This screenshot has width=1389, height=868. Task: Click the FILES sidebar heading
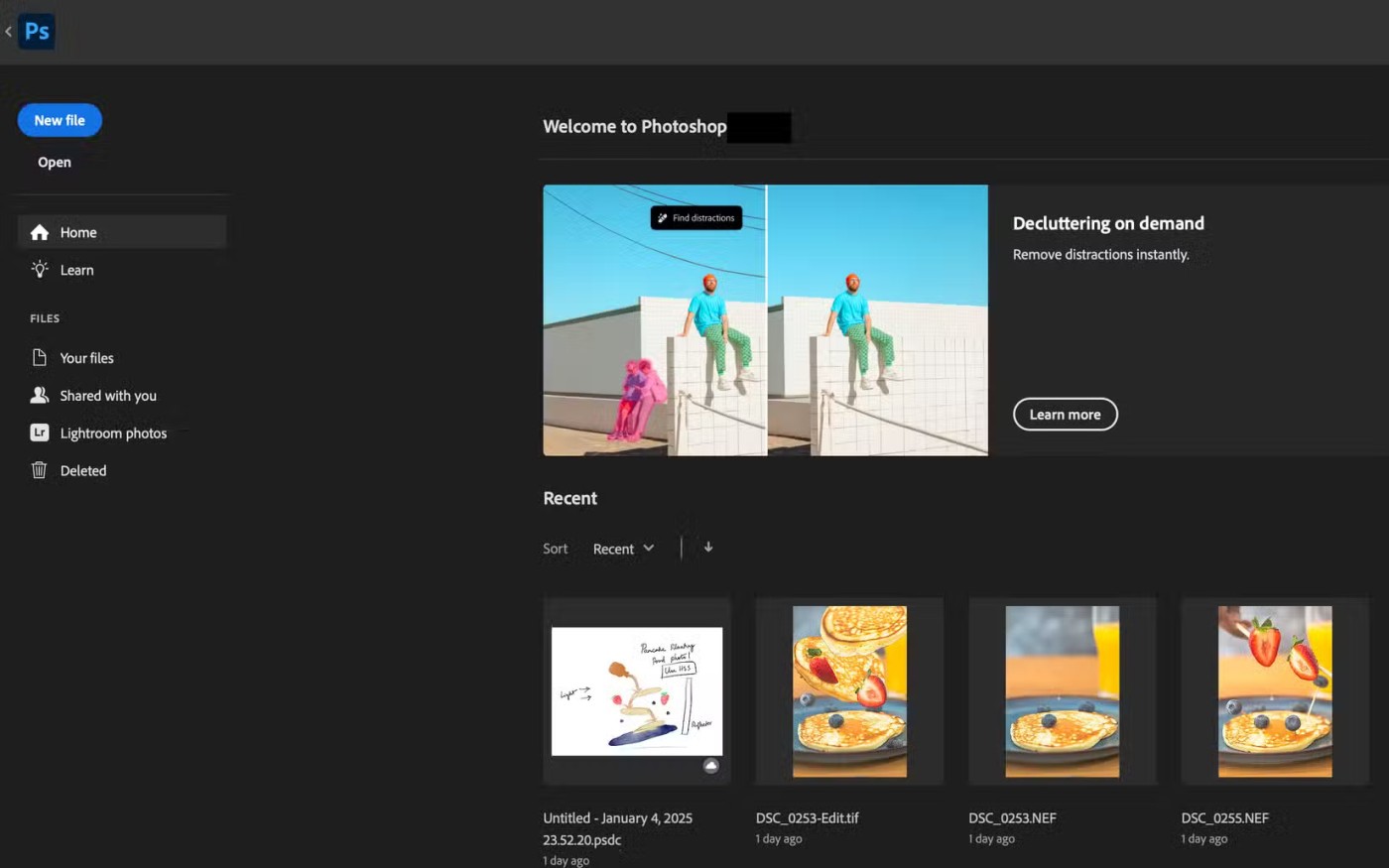[45, 318]
